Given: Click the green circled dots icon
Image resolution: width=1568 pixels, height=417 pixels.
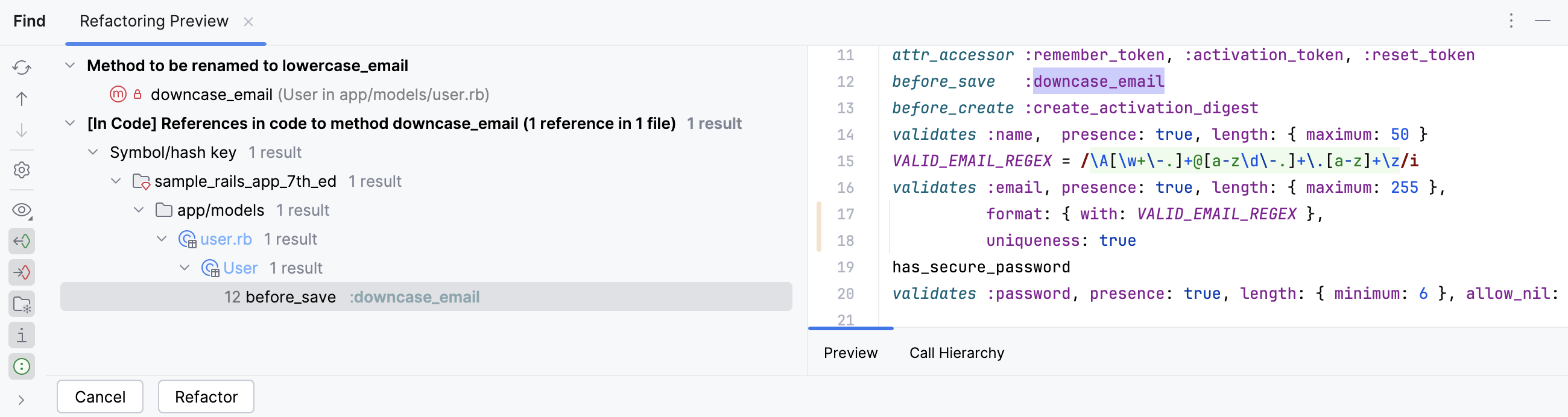Looking at the screenshot, I should coord(22,366).
